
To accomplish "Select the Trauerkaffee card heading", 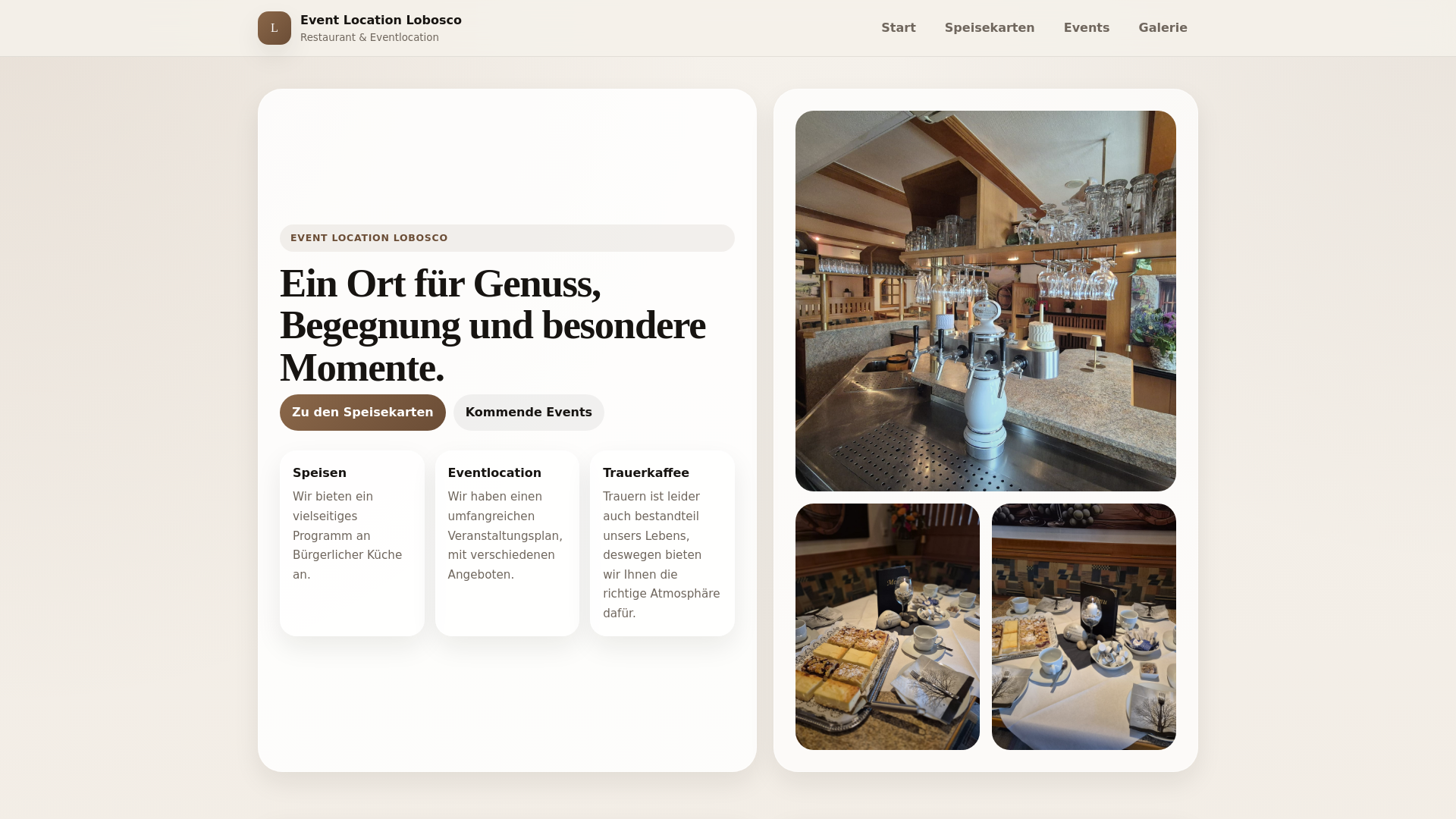I will (646, 473).
